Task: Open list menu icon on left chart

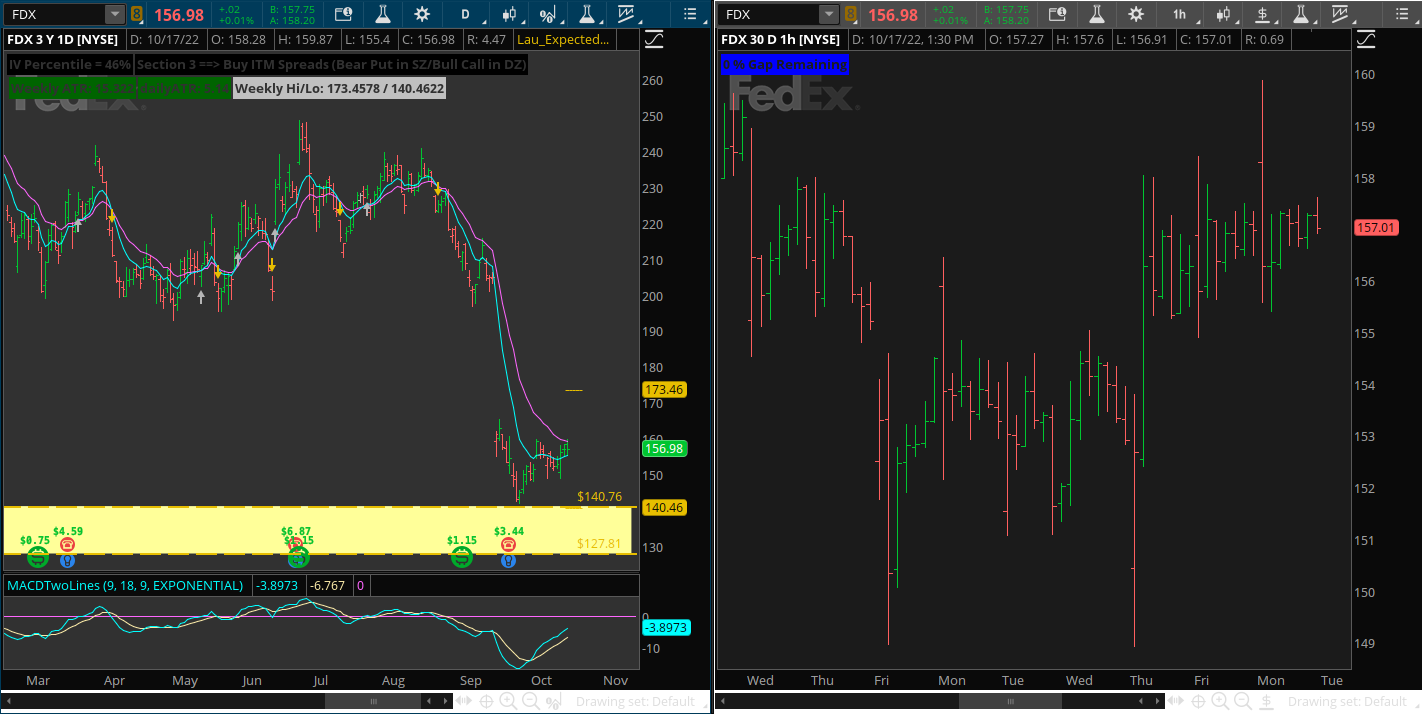Action: click(690, 14)
